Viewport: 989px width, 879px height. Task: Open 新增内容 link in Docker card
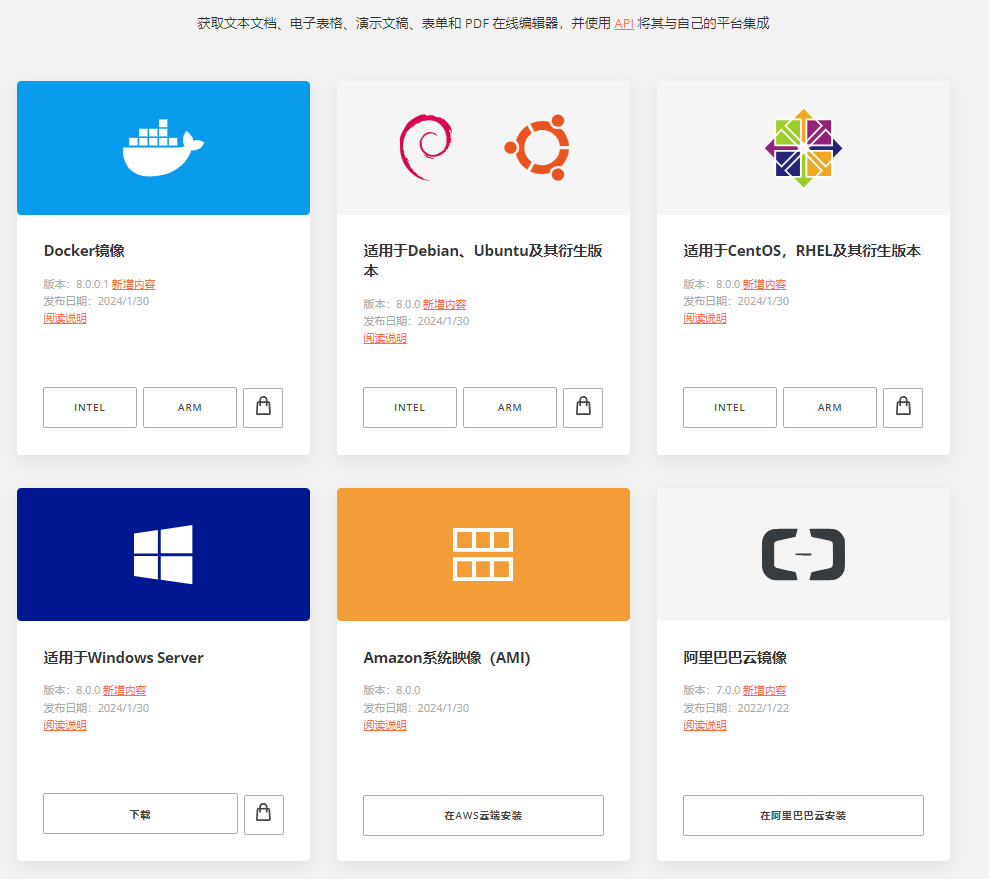click(x=133, y=284)
